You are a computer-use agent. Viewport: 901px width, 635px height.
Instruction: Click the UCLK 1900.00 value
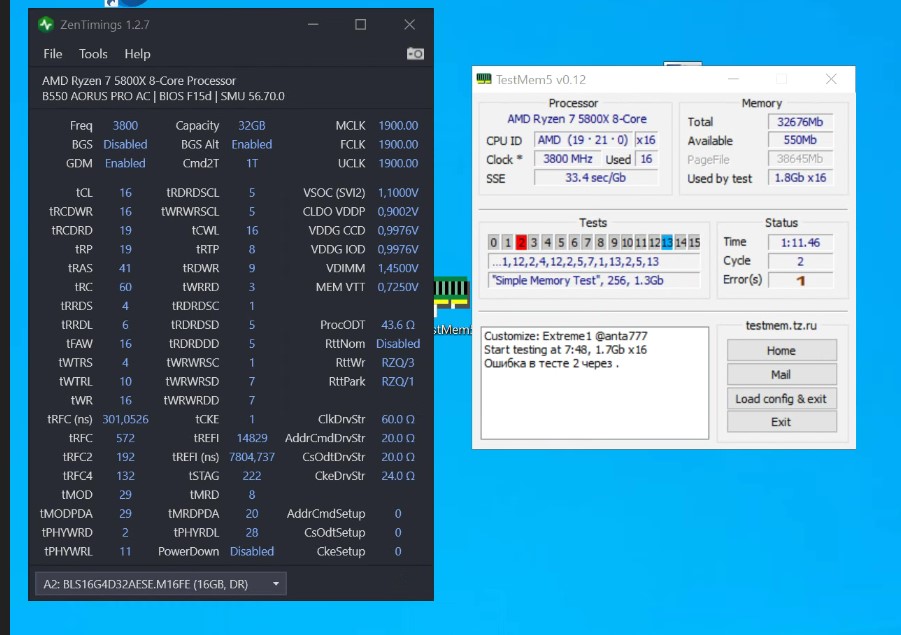[398, 163]
